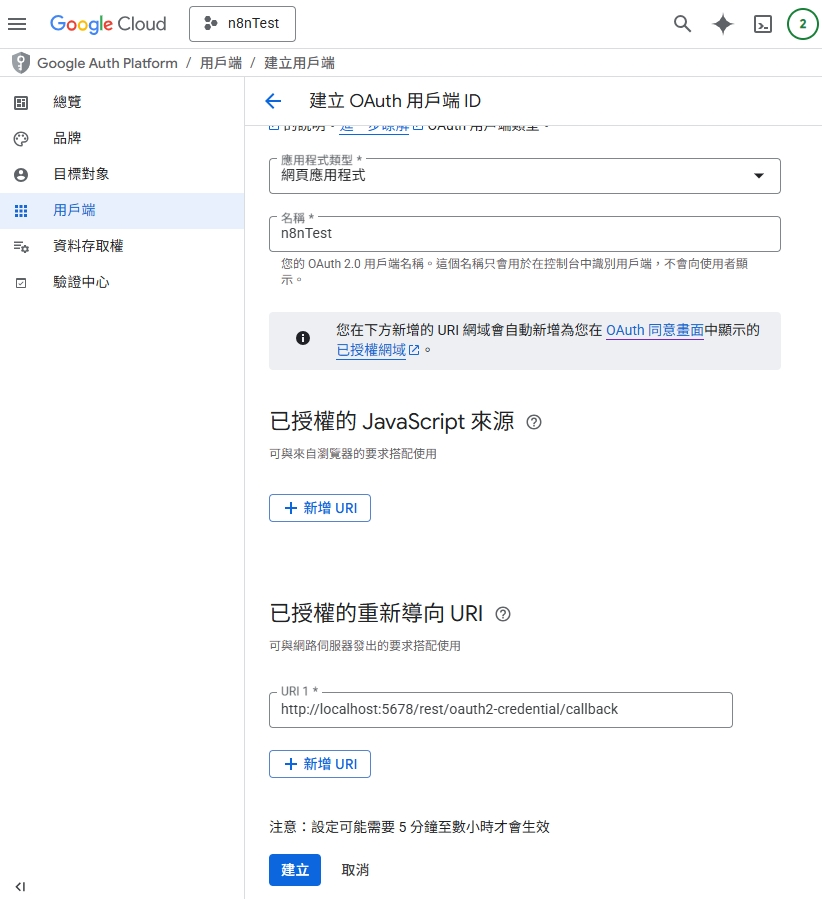This screenshot has width=822, height=899.
Task: Open 資料存取權 in the sidebar
Action: [x=122, y=247]
